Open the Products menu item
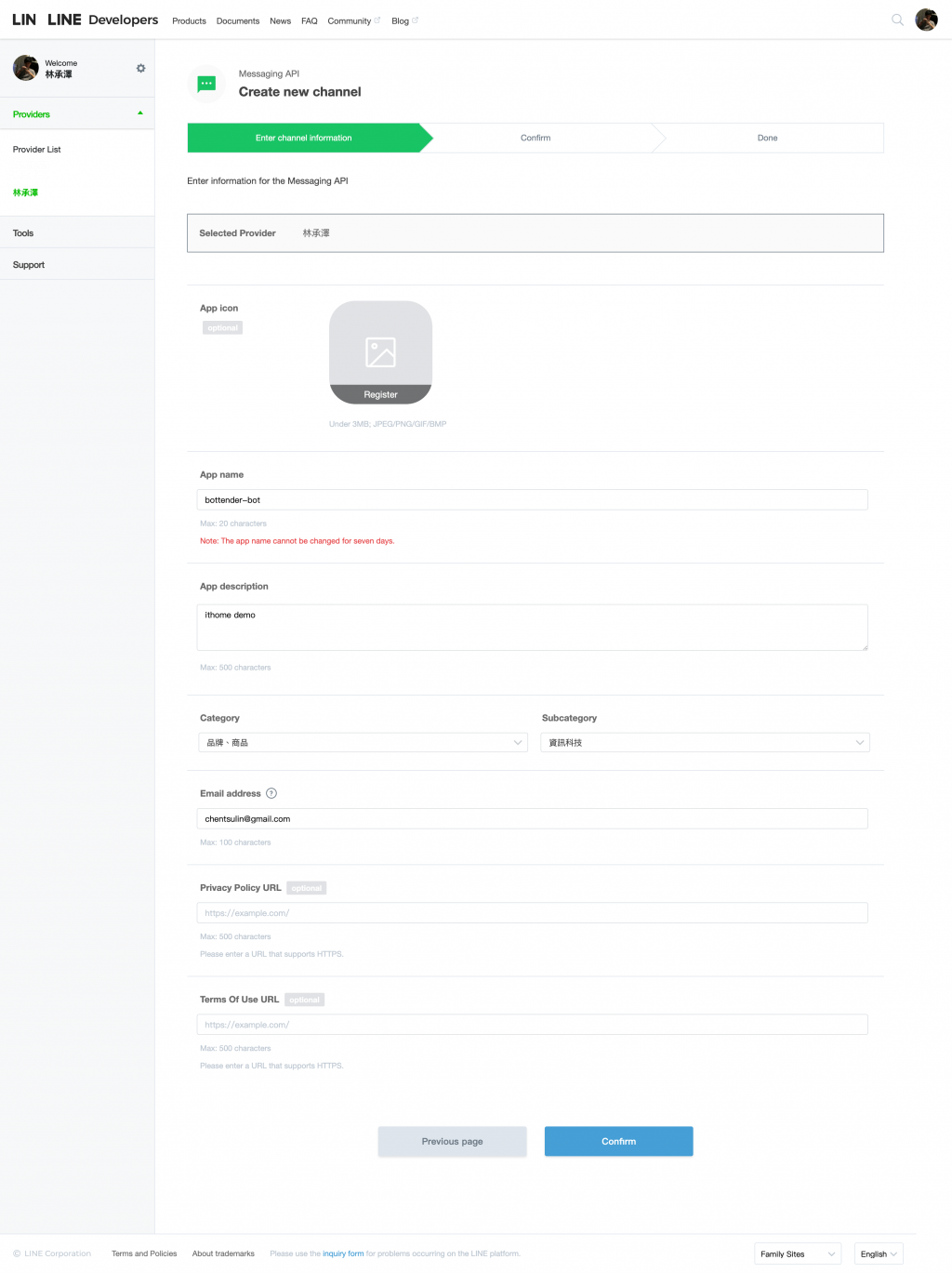952x1273 pixels. coord(189,20)
